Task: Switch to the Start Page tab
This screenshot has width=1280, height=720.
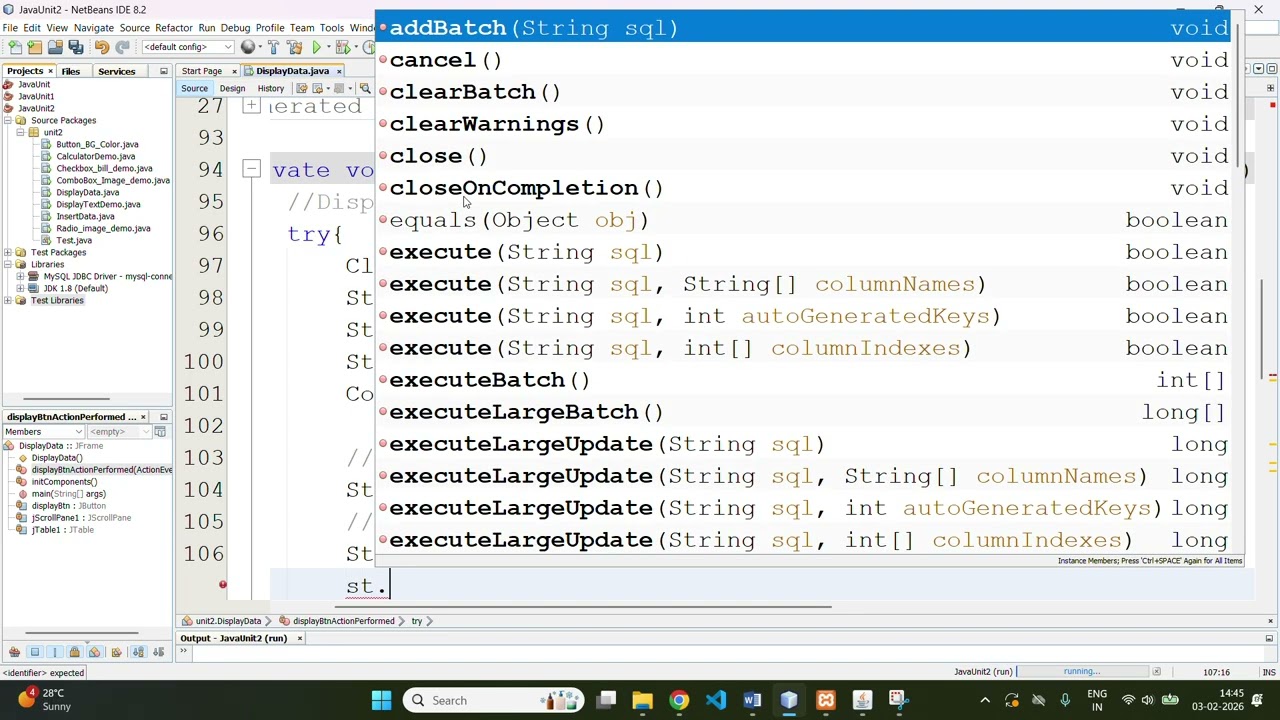Action: (x=202, y=71)
